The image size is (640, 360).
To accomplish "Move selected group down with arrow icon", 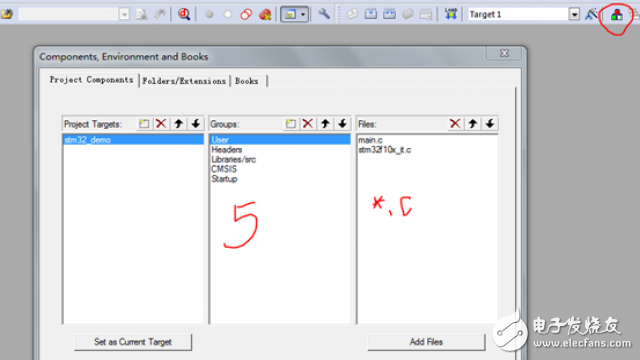I will (x=342, y=124).
